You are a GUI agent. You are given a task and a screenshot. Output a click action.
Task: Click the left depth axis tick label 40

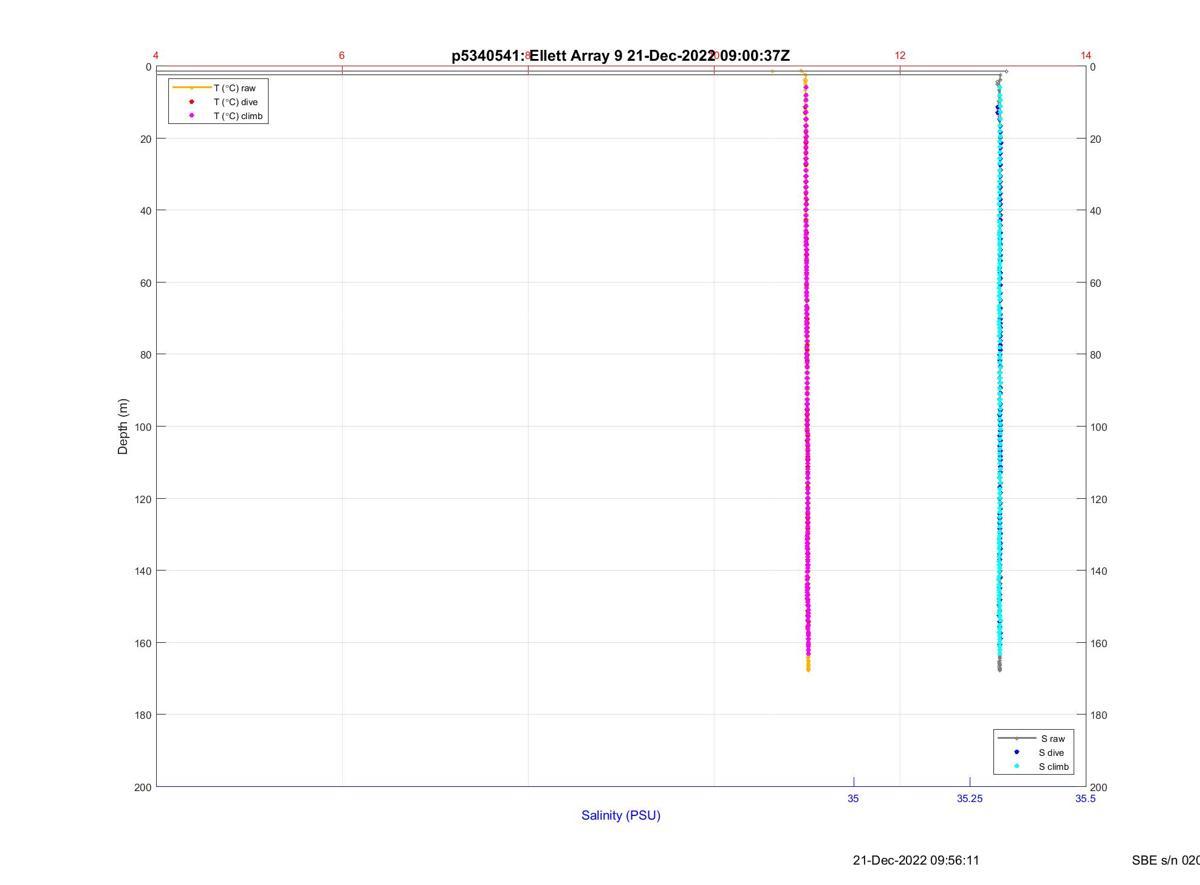click(x=145, y=211)
